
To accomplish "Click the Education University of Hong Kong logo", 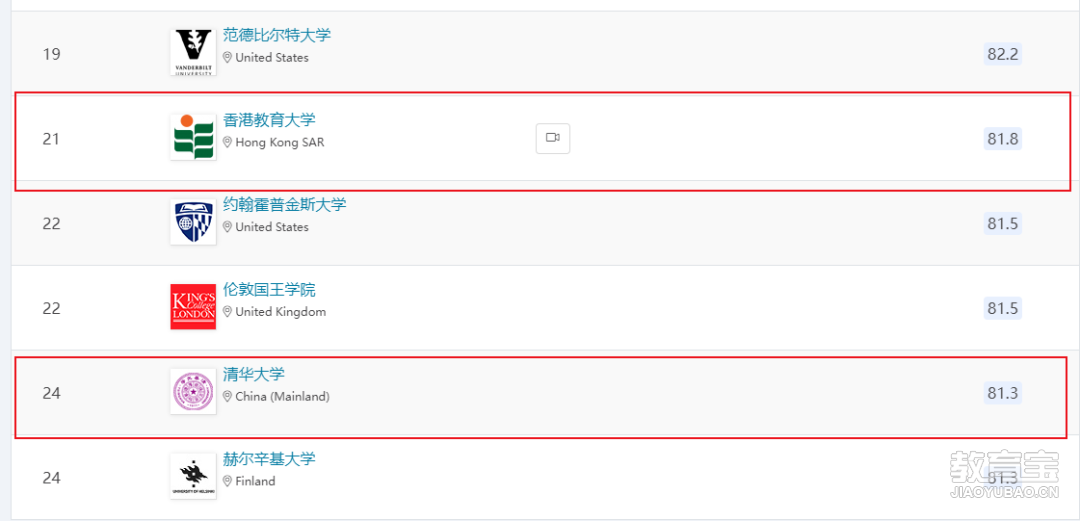I will pos(193,137).
